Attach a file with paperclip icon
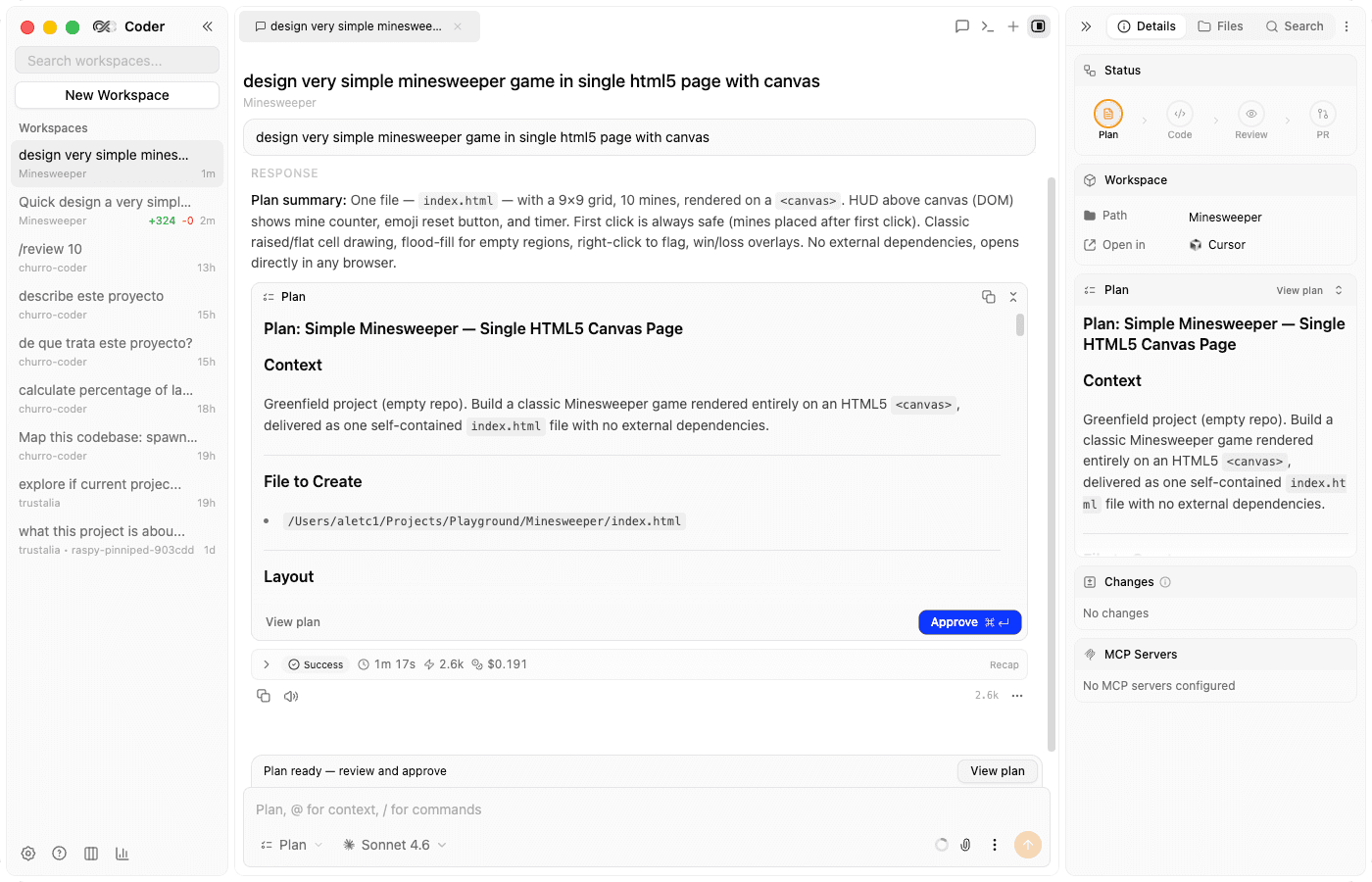The image size is (1372, 882). [x=965, y=845]
